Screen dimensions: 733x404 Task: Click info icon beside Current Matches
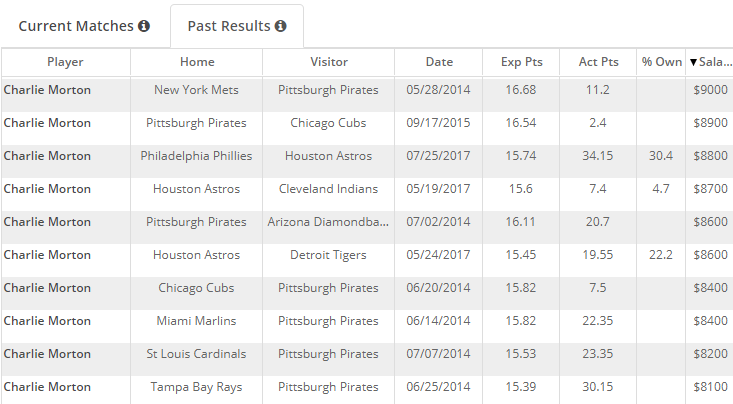(144, 26)
